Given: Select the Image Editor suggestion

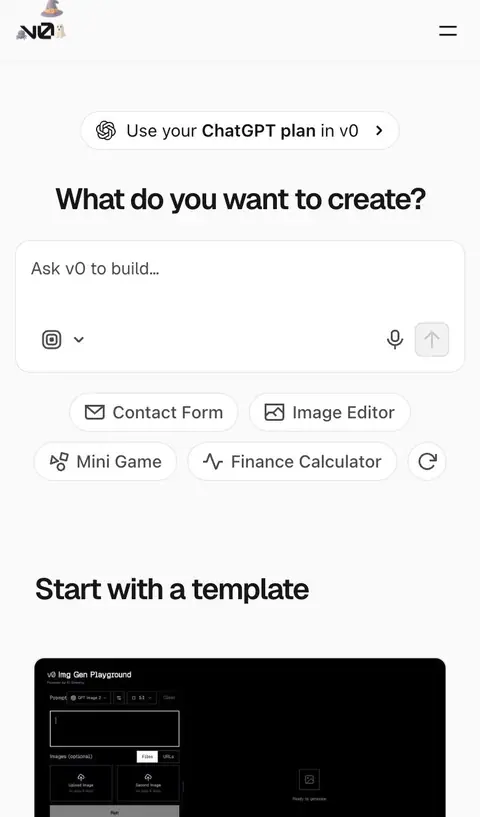Looking at the screenshot, I should coord(329,412).
